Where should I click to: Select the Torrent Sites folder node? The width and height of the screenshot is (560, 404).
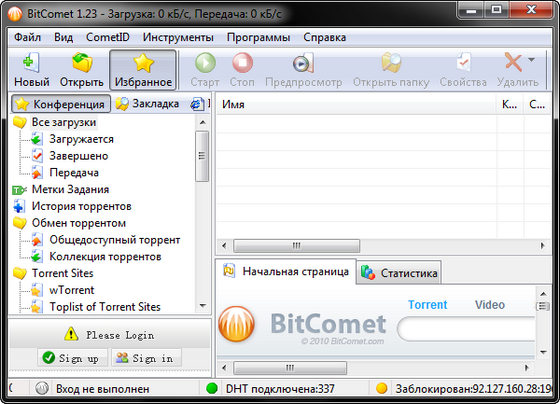62,273
